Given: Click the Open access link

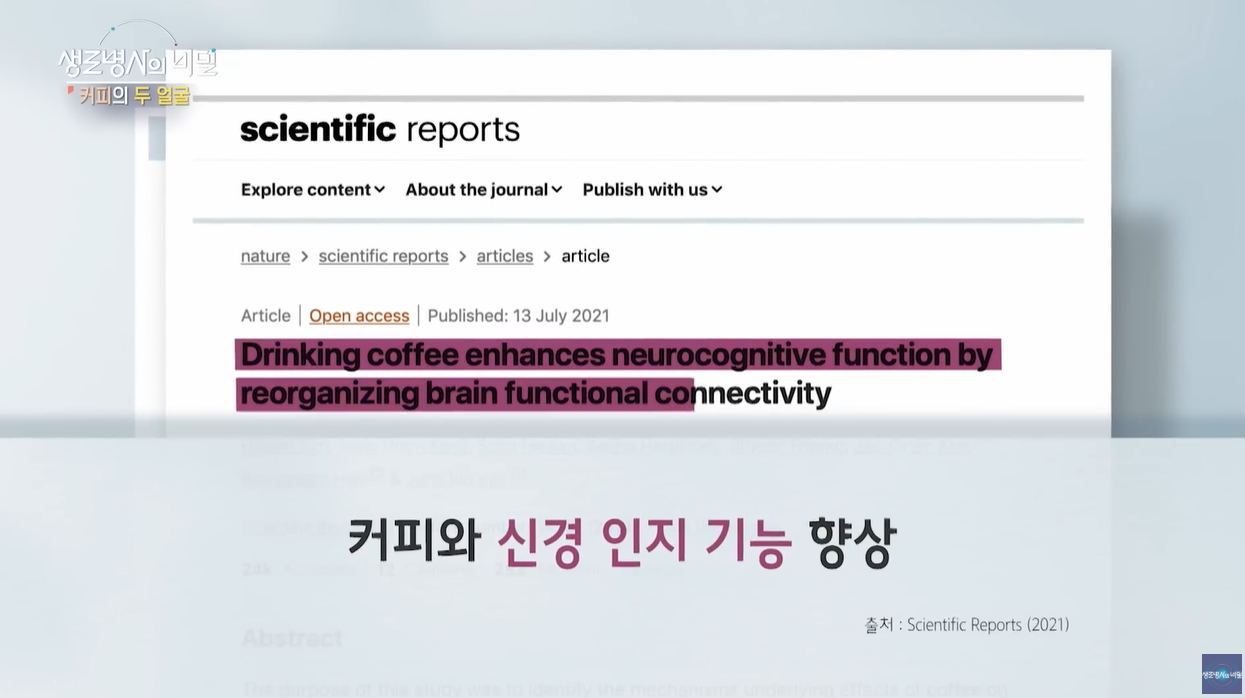Looking at the screenshot, I should click(x=359, y=315).
